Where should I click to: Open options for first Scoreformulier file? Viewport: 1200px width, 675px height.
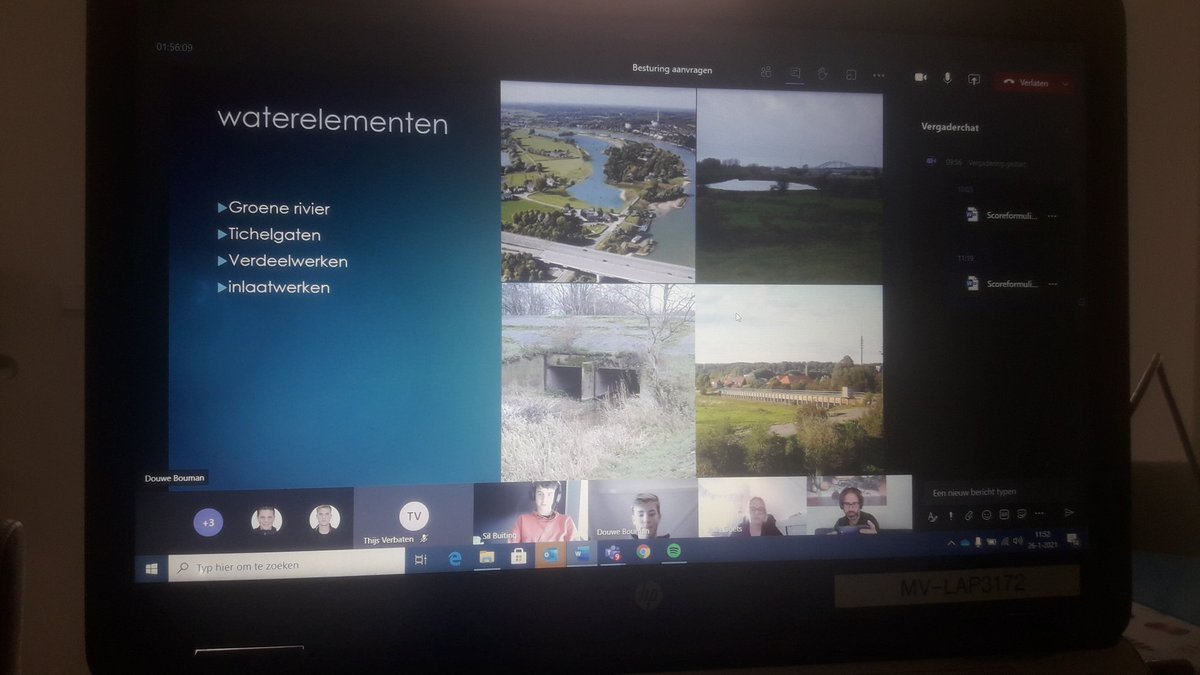pos(1052,216)
